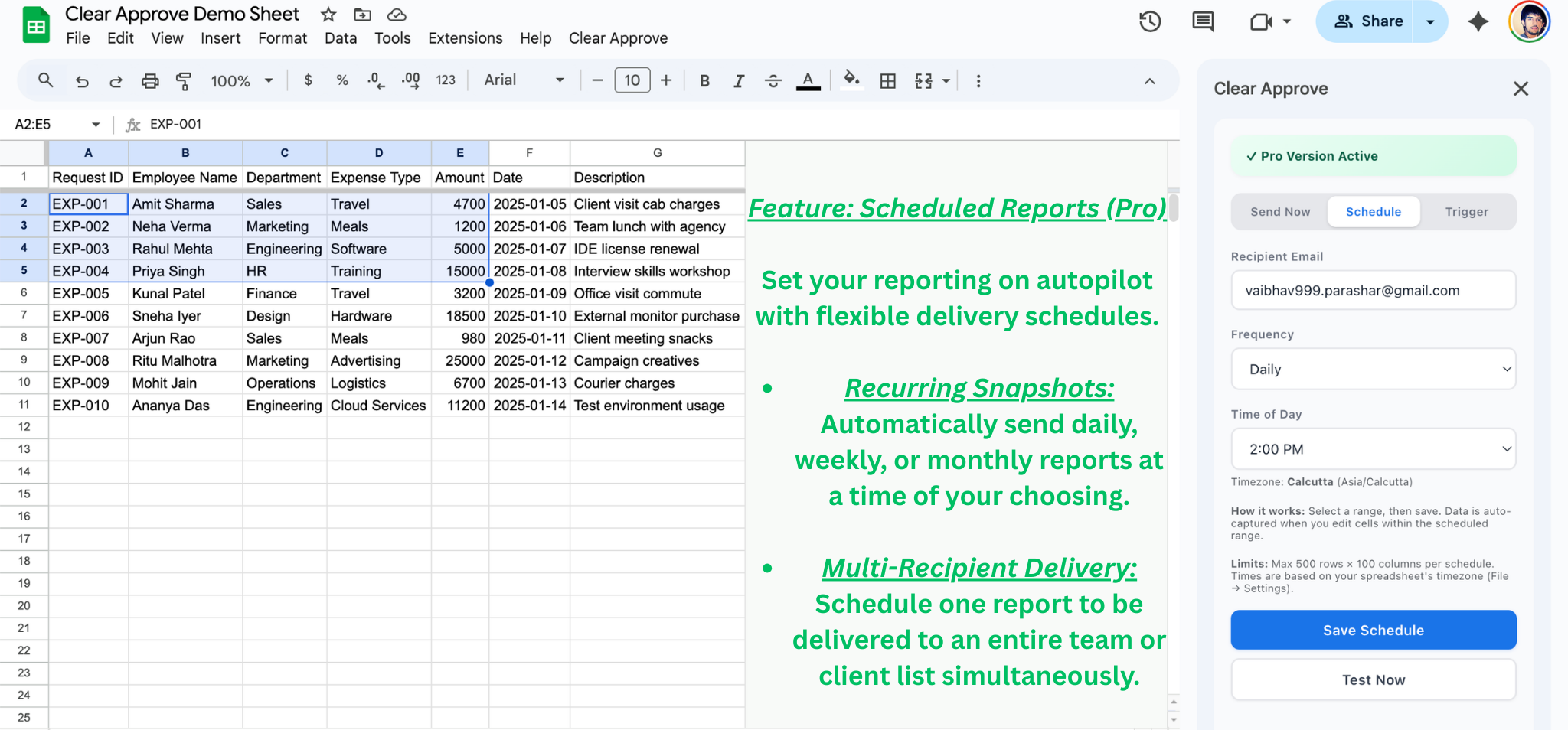
Task: Open the Frequency dropdown
Action: pyautogui.click(x=1373, y=369)
